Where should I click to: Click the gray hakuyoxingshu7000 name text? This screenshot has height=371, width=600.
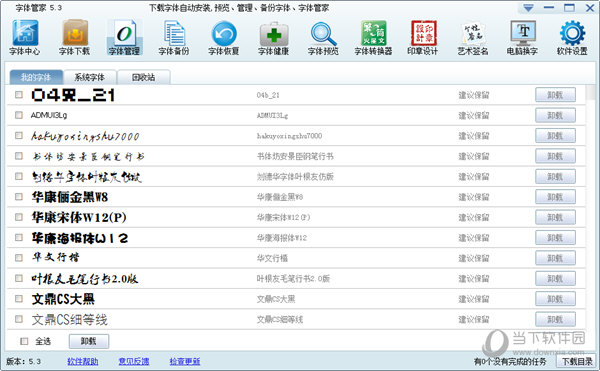click(289, 136)
